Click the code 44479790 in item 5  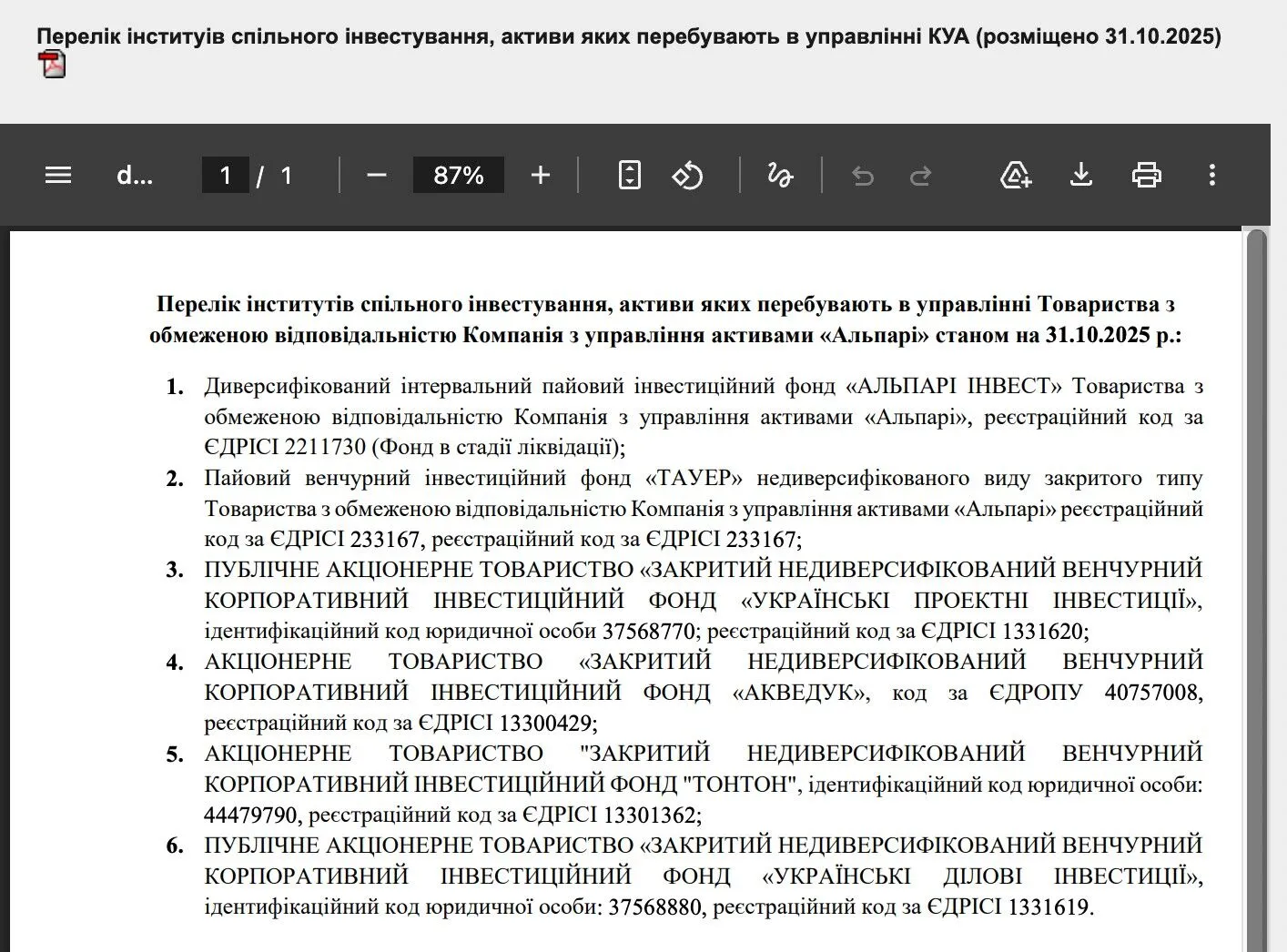(x=250, y=815)
